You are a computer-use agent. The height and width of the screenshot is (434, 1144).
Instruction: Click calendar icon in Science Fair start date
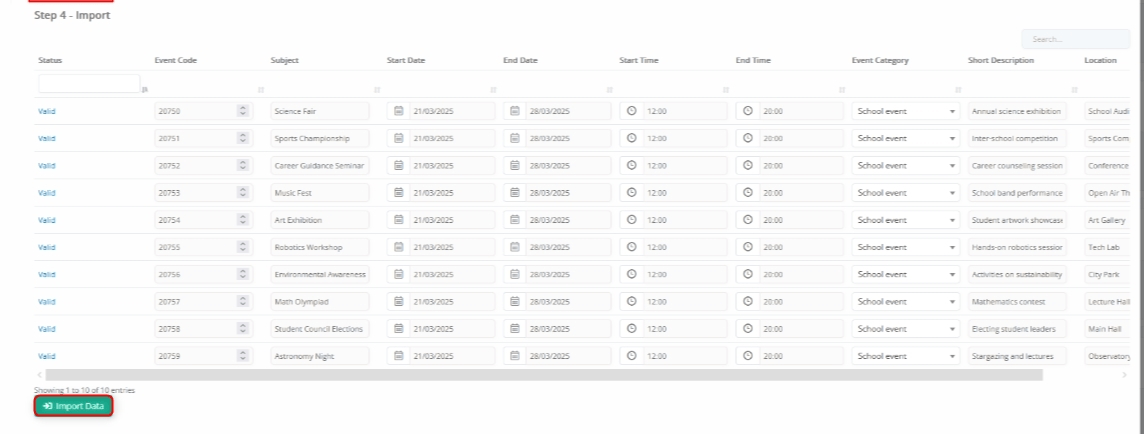coord(398,111)
